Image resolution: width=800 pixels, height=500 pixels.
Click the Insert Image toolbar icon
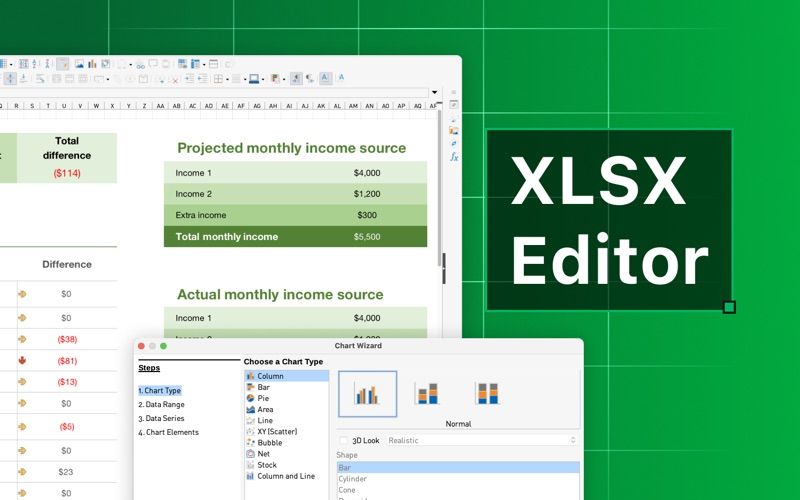[x=79, y=64]
